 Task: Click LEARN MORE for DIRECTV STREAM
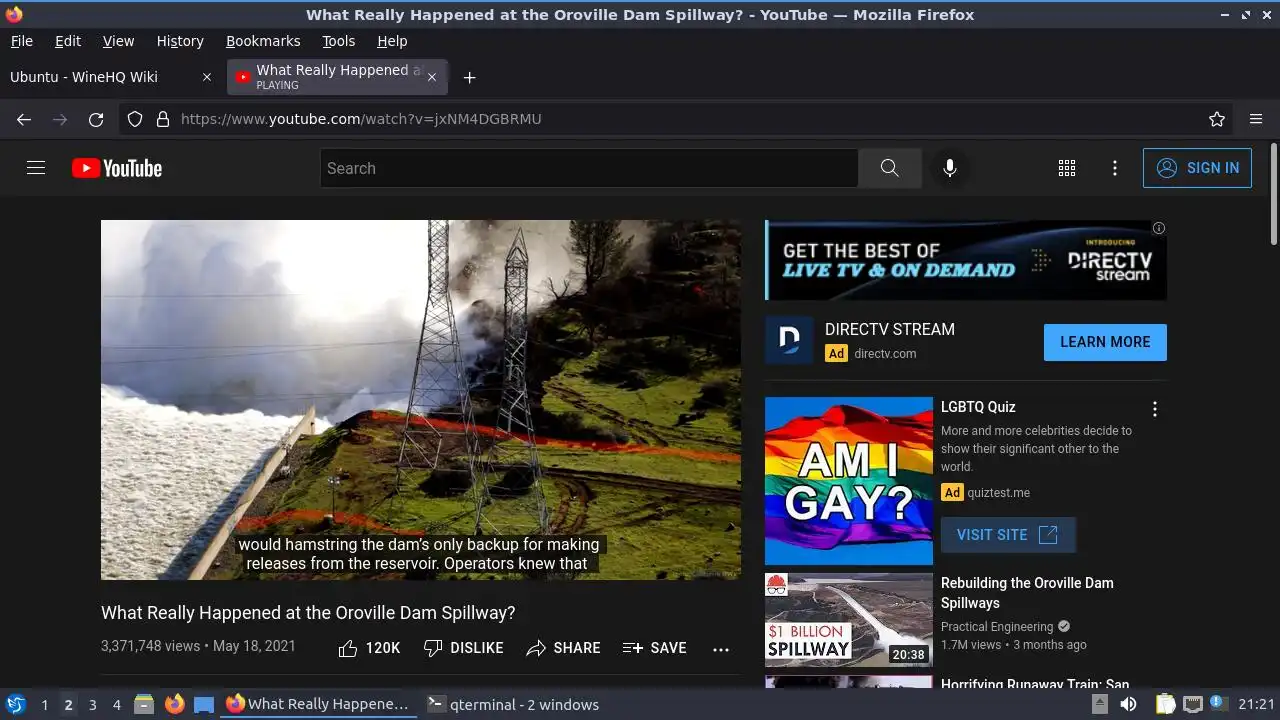point(1105,342)
